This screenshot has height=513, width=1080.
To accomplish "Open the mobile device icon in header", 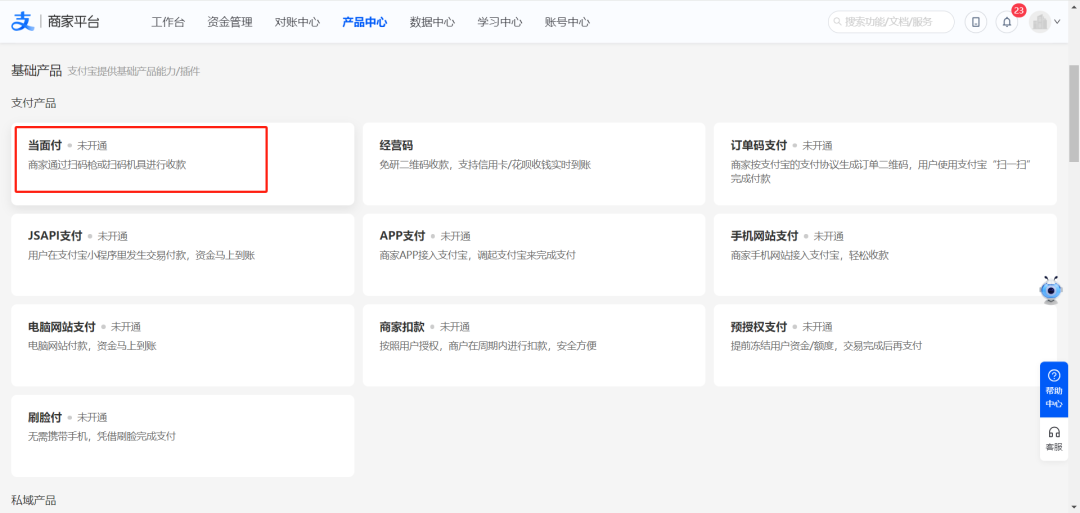I will point(975,22).
